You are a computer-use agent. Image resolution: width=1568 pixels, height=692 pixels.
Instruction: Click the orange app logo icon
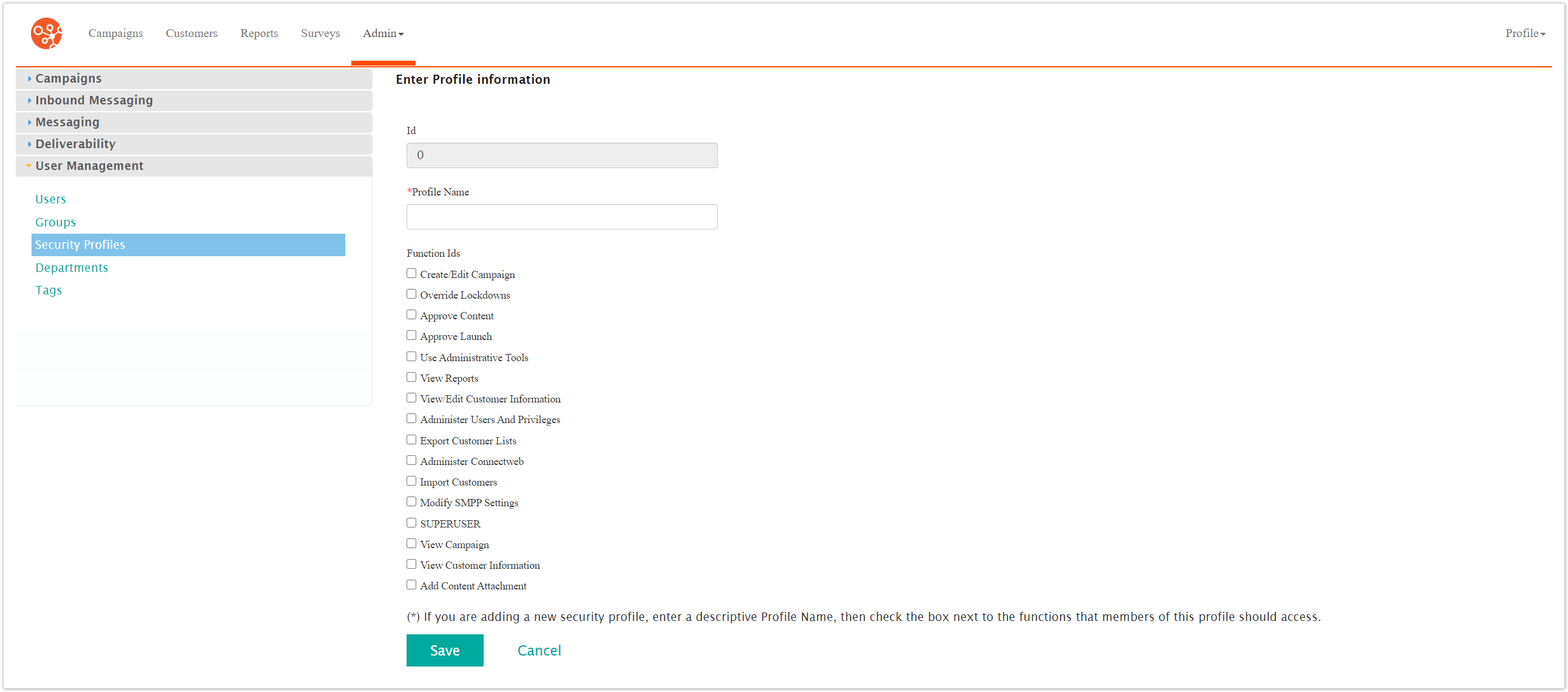coord(46,33)
